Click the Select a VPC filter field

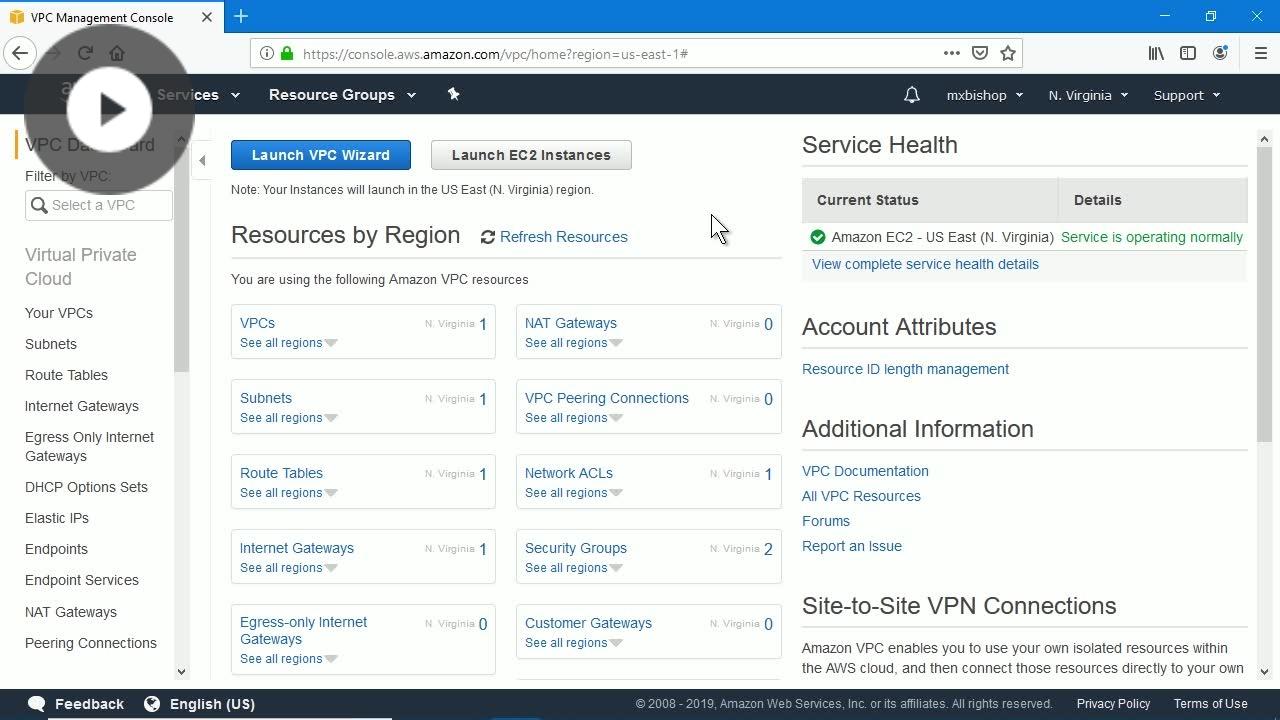tap(99, 205)
